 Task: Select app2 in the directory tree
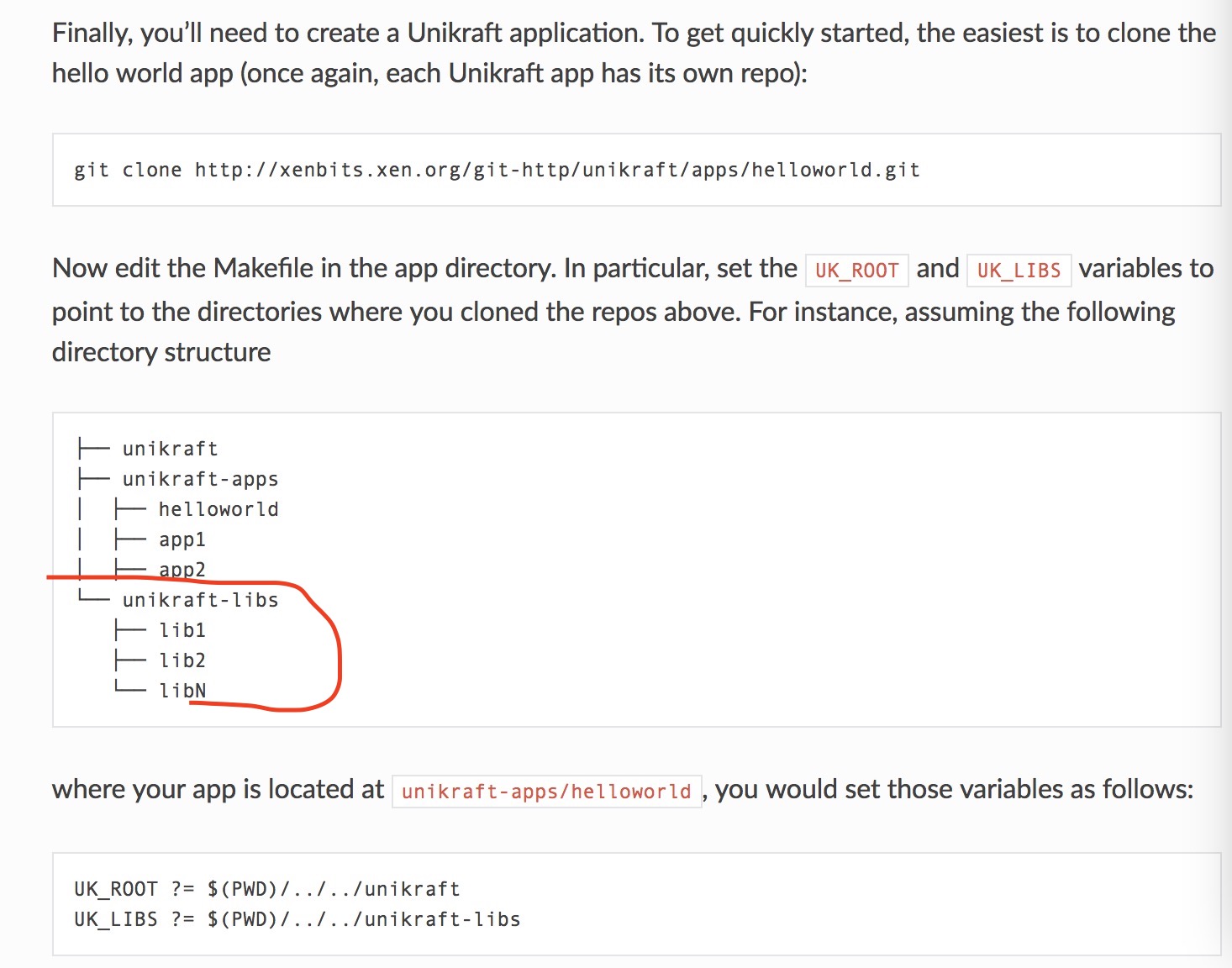point(182,569)
